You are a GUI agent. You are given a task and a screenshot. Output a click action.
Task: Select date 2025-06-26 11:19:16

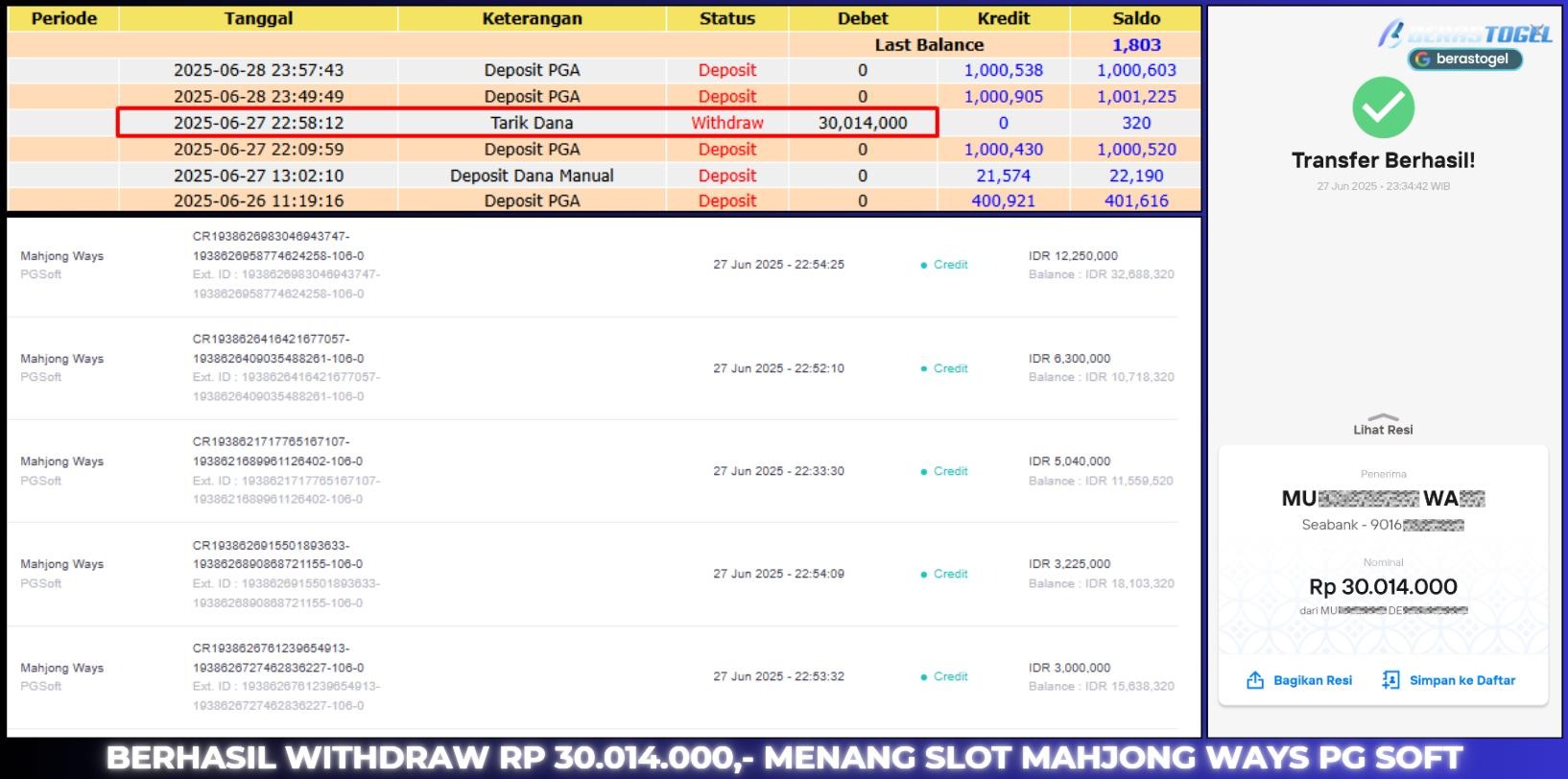(x=258, y=201)
